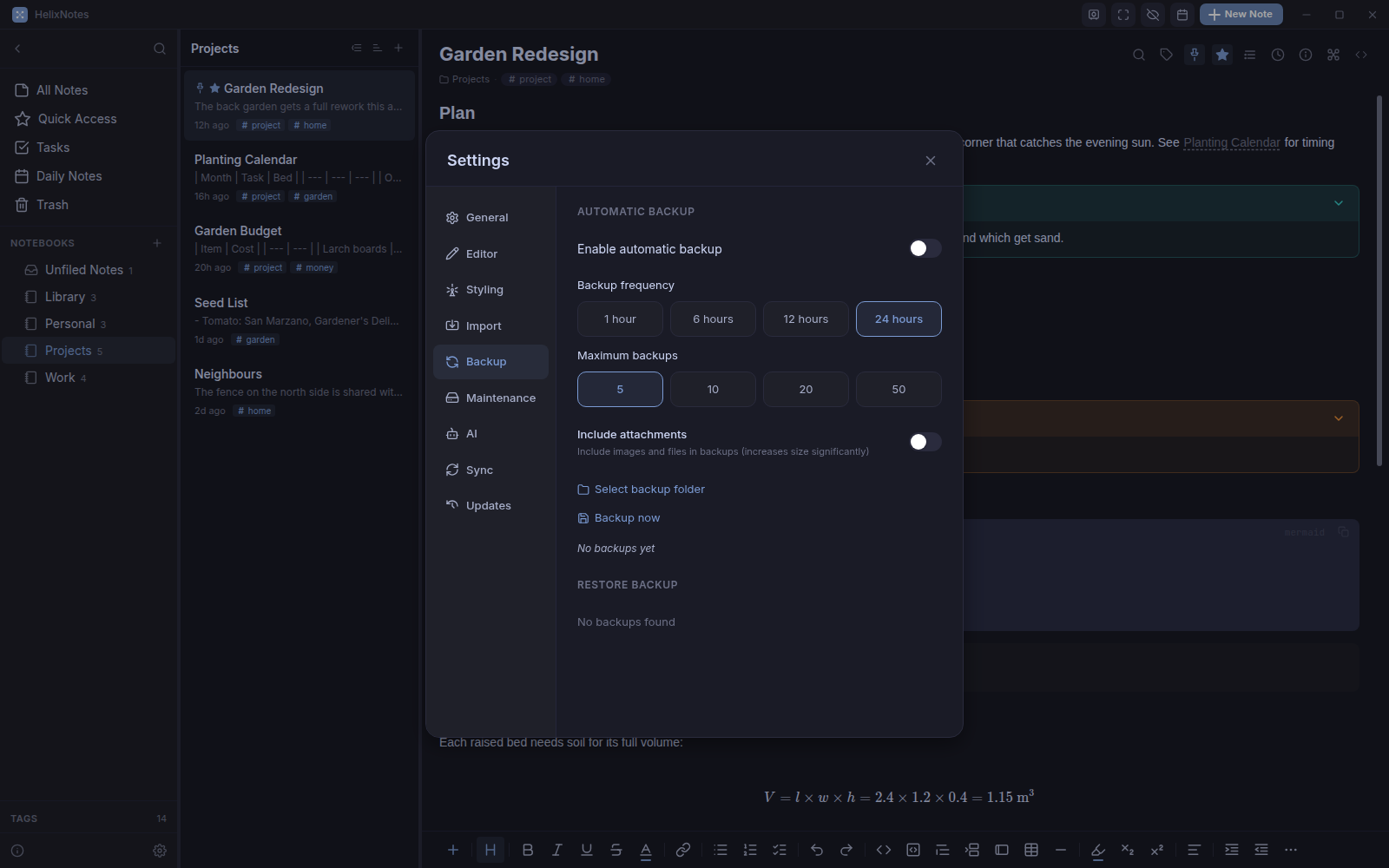Click Backup now link
1389x868 pixels.
[x=618, y=518]
